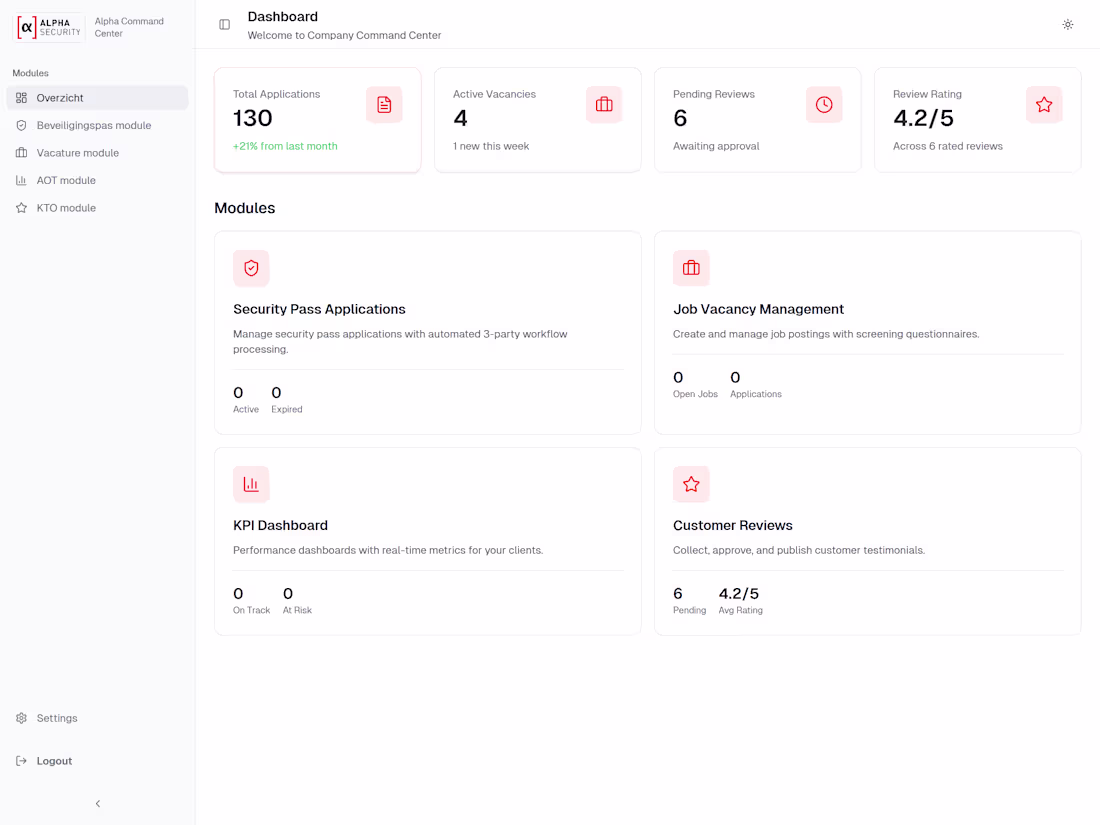1100x825 pixels.
Task: Click the clock icon on Pending Reviews card
Action: click(x=824, y=104)
